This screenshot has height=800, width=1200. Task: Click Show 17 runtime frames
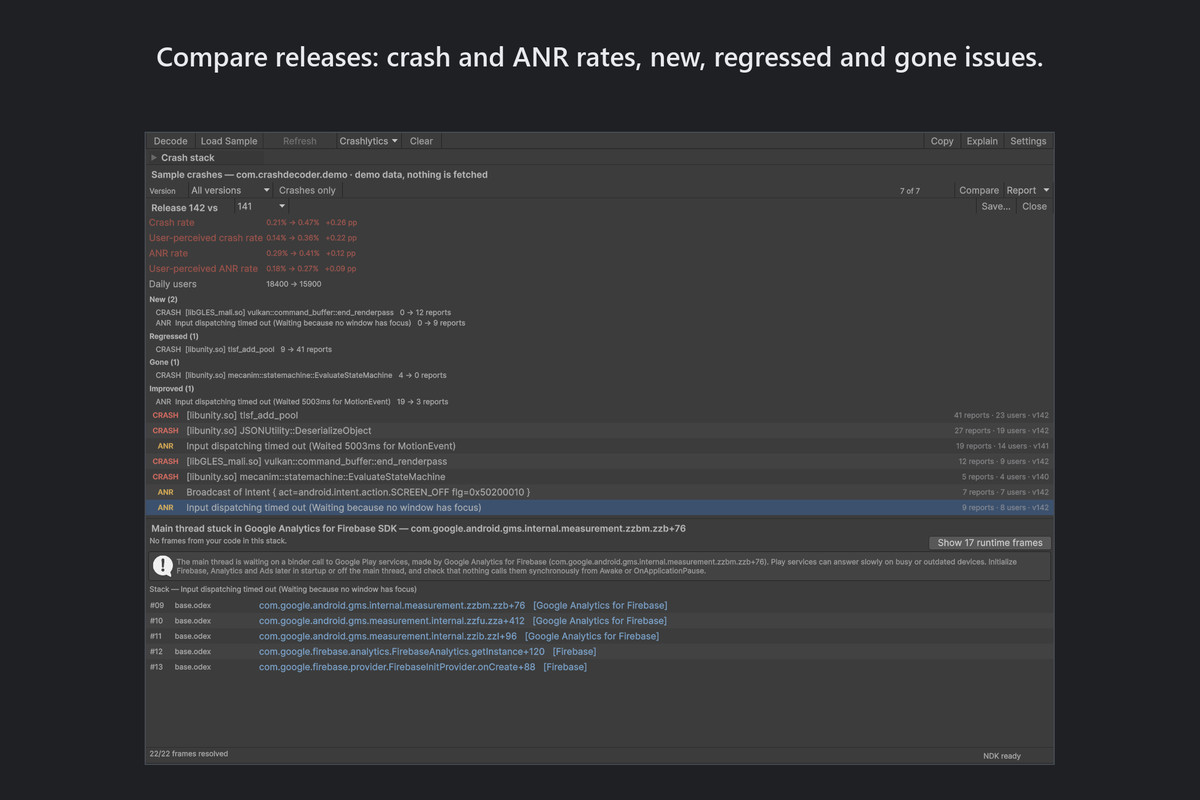(990, 543)
